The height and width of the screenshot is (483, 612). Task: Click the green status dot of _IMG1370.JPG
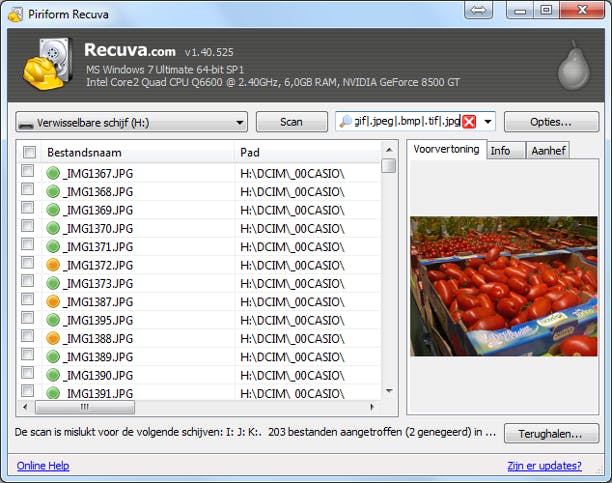pos(53,228)
